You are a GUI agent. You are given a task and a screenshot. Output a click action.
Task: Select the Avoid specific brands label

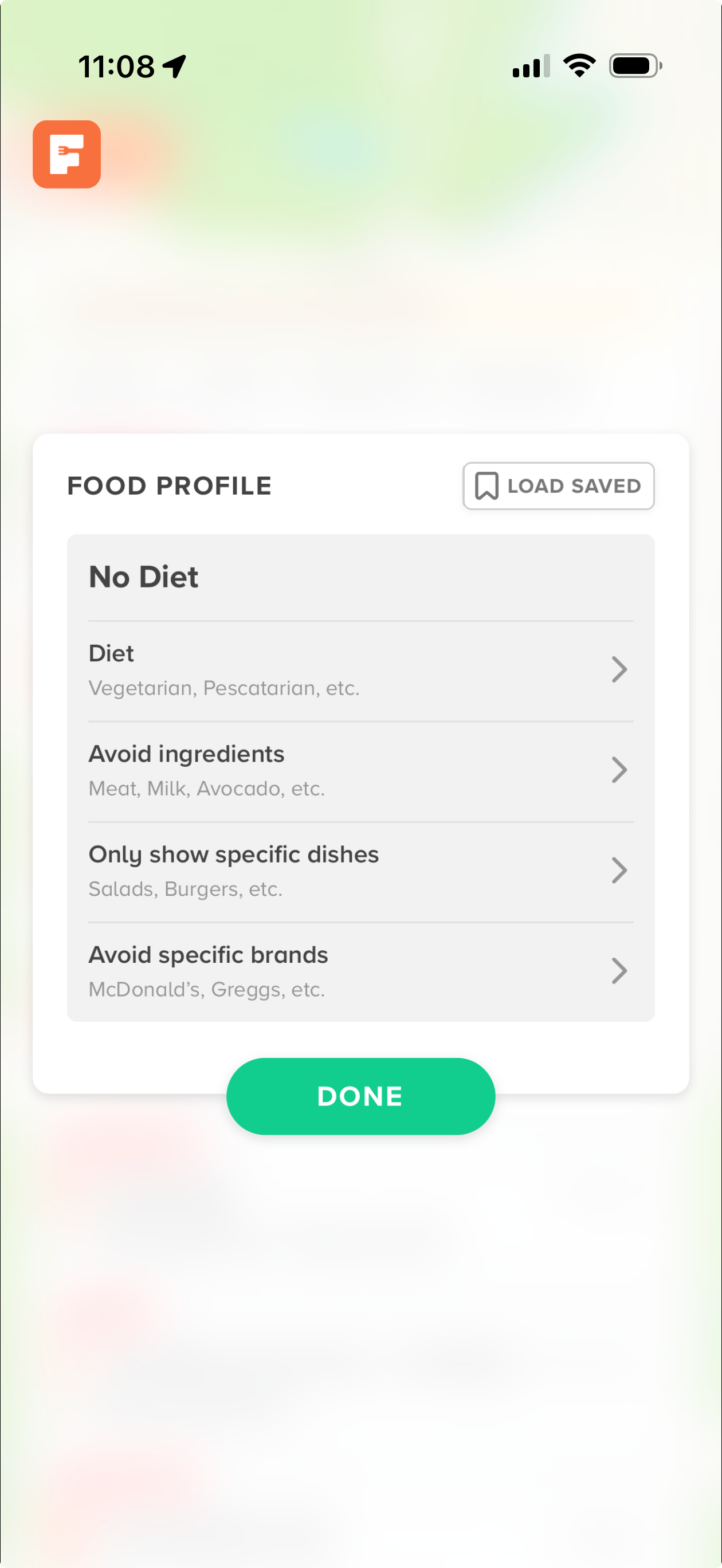208,954
